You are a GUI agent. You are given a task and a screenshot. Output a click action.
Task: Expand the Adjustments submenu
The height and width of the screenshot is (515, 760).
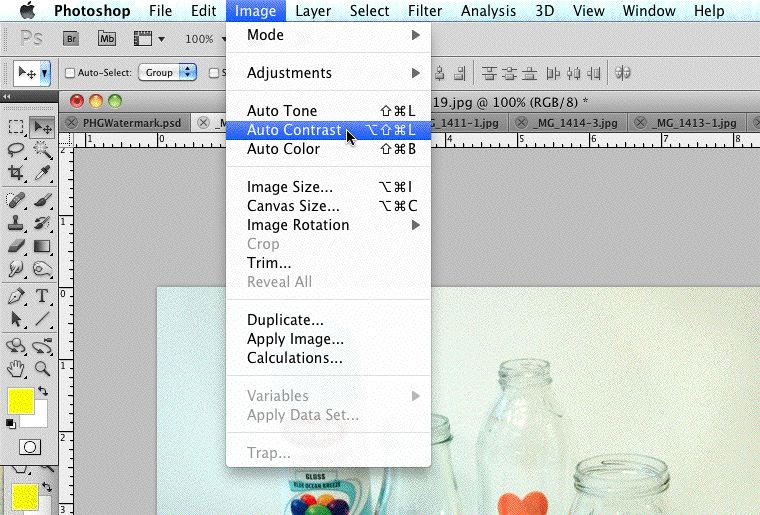(328, 73)
